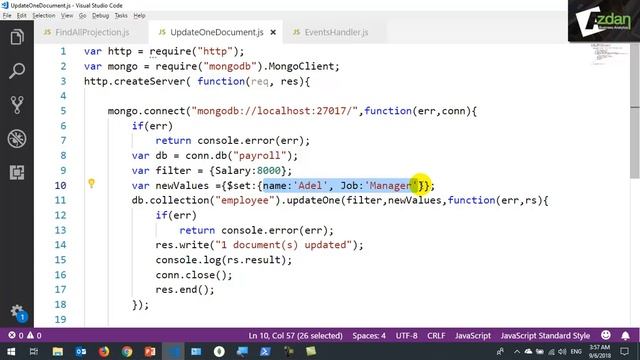Open the Edit menu
Image resolution: width=640 pixels, height=360 pixels.
(22, 16)
